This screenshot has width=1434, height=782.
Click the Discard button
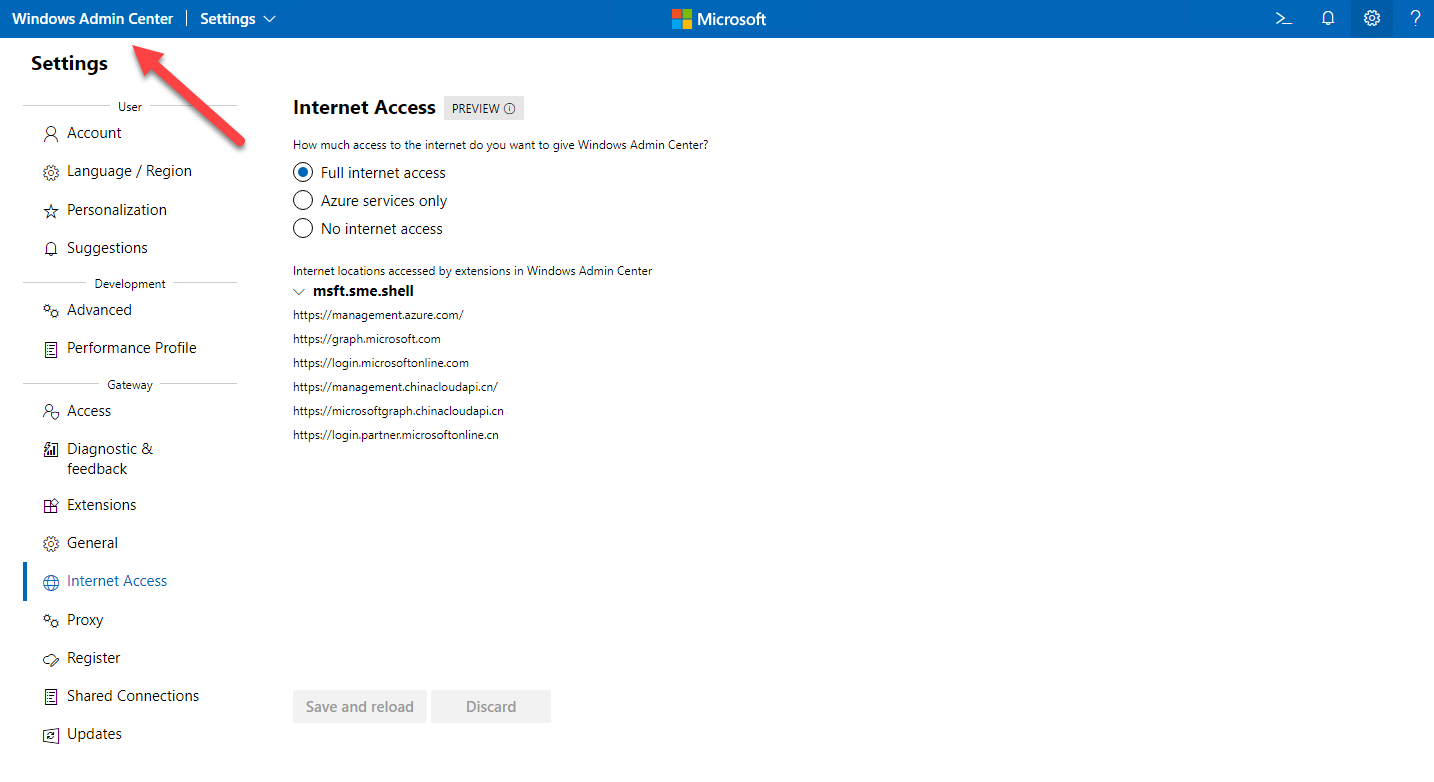491,707
